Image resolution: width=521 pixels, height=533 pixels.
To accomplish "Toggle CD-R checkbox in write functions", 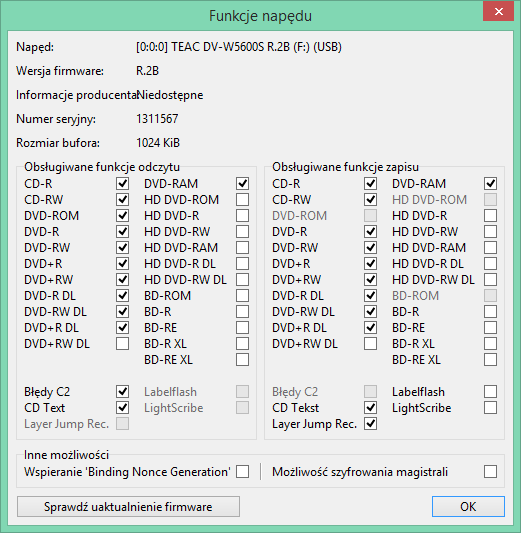I will pos(370,184).
